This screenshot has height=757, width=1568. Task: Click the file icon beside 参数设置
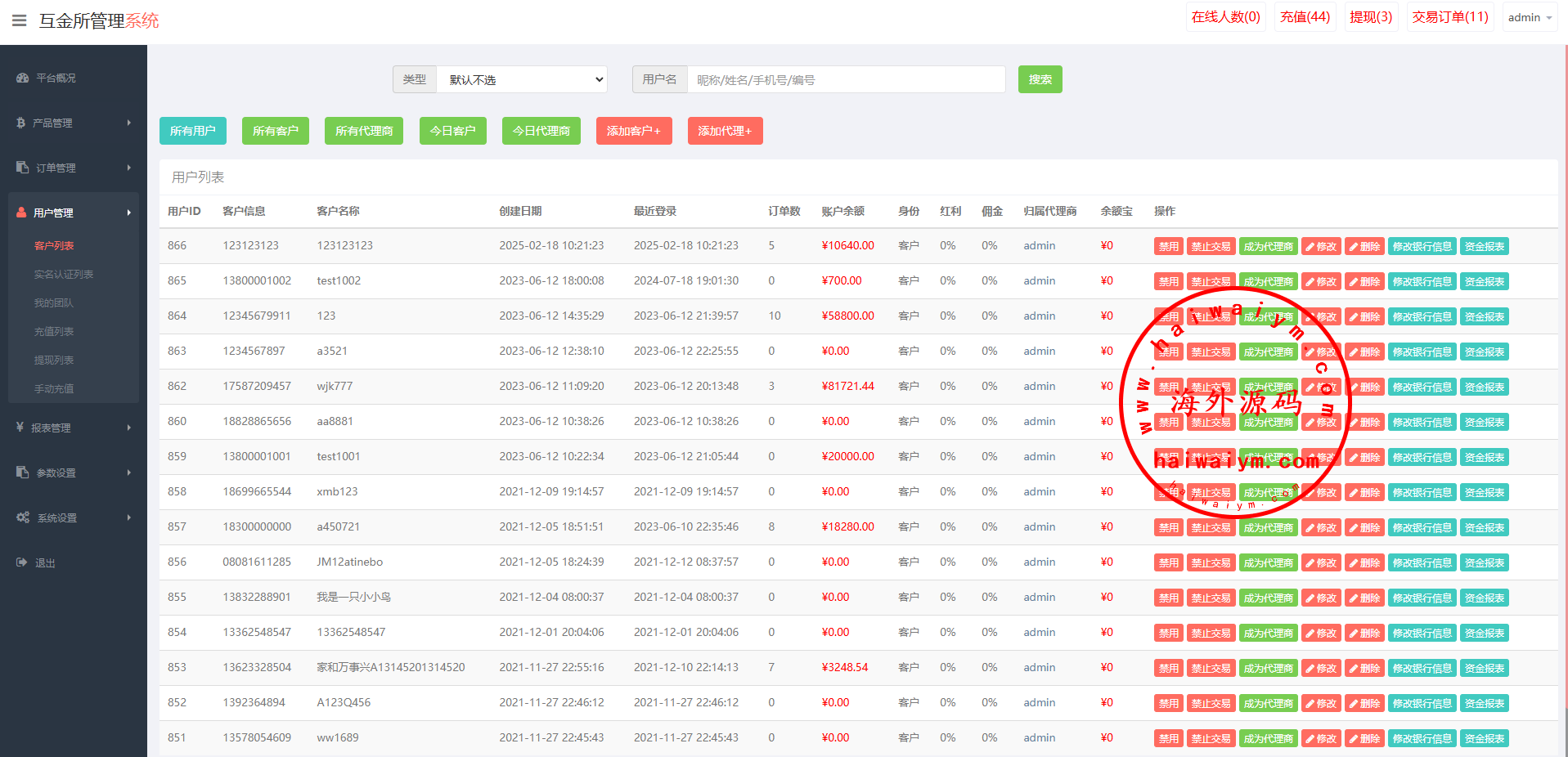coord(22,473)
